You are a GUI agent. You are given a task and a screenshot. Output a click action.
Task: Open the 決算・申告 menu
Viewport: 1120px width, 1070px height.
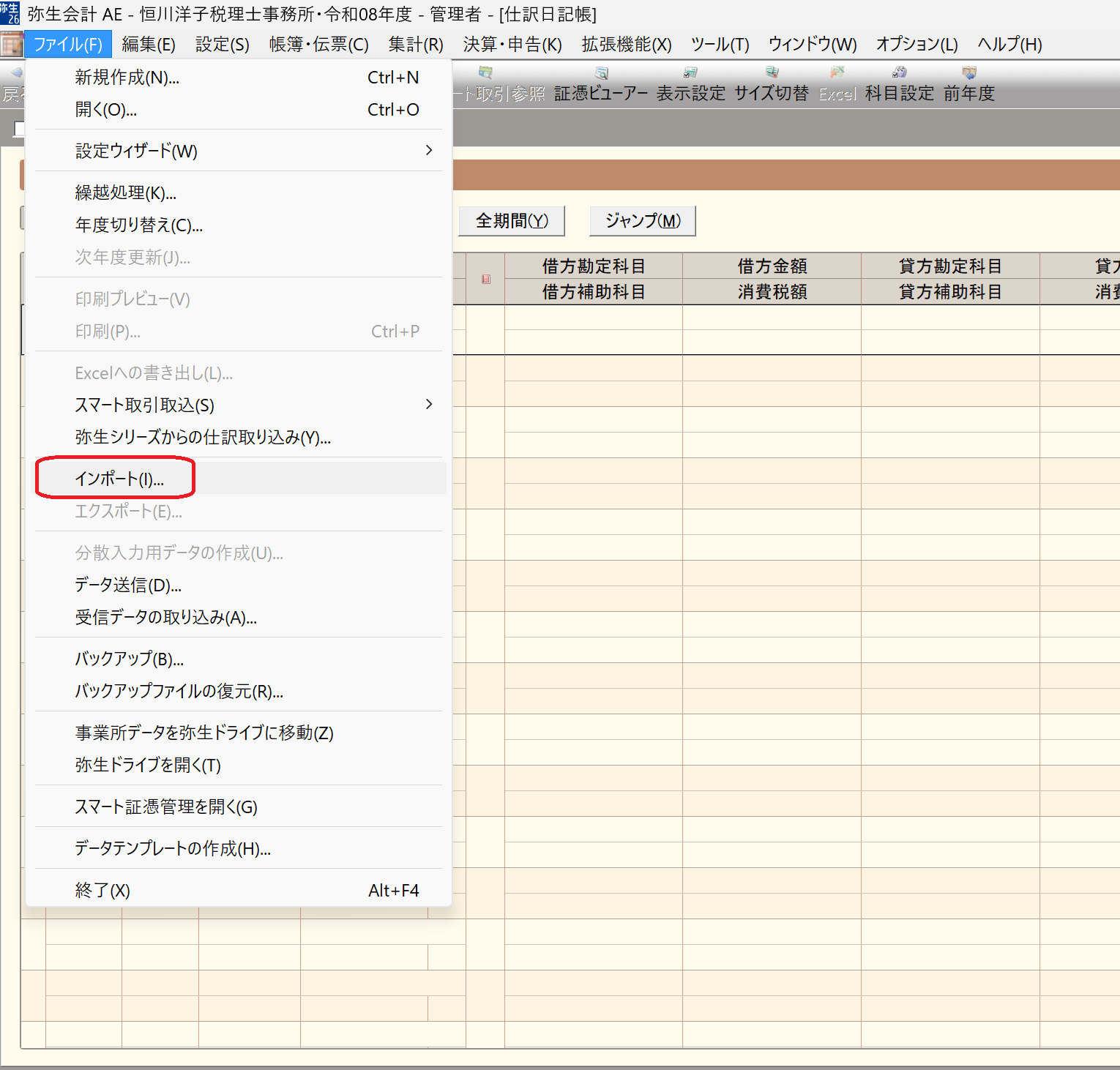512,45
